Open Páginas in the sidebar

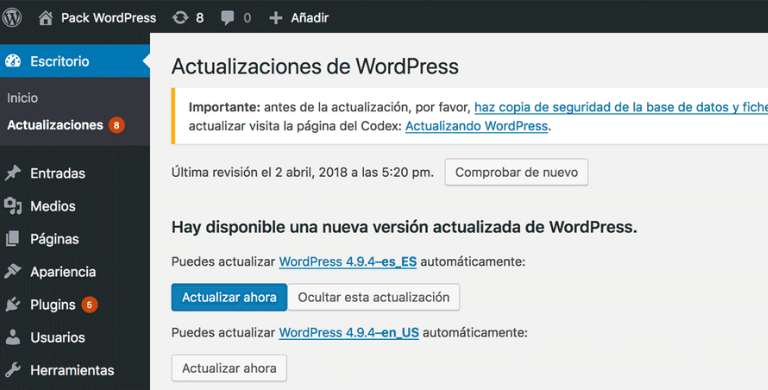coord(54,239)
